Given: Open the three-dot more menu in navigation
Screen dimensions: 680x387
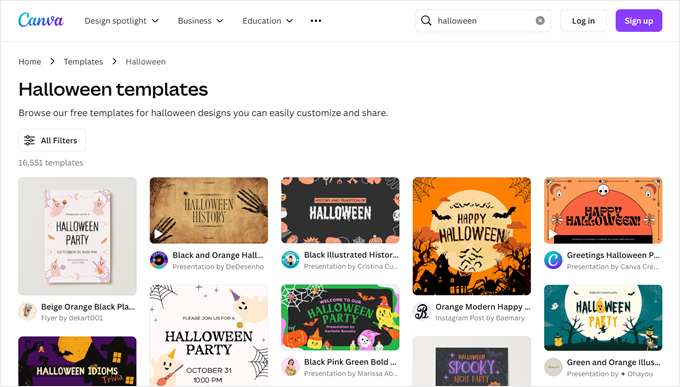Looking at the screenshot, I should tap(316, 21).
